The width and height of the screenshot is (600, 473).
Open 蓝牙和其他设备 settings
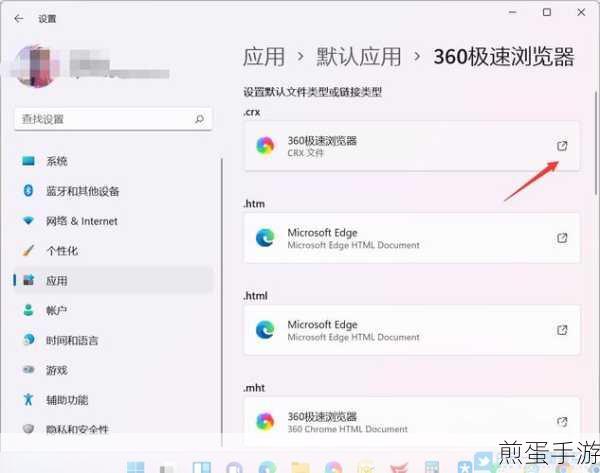(x=113, y=191)
